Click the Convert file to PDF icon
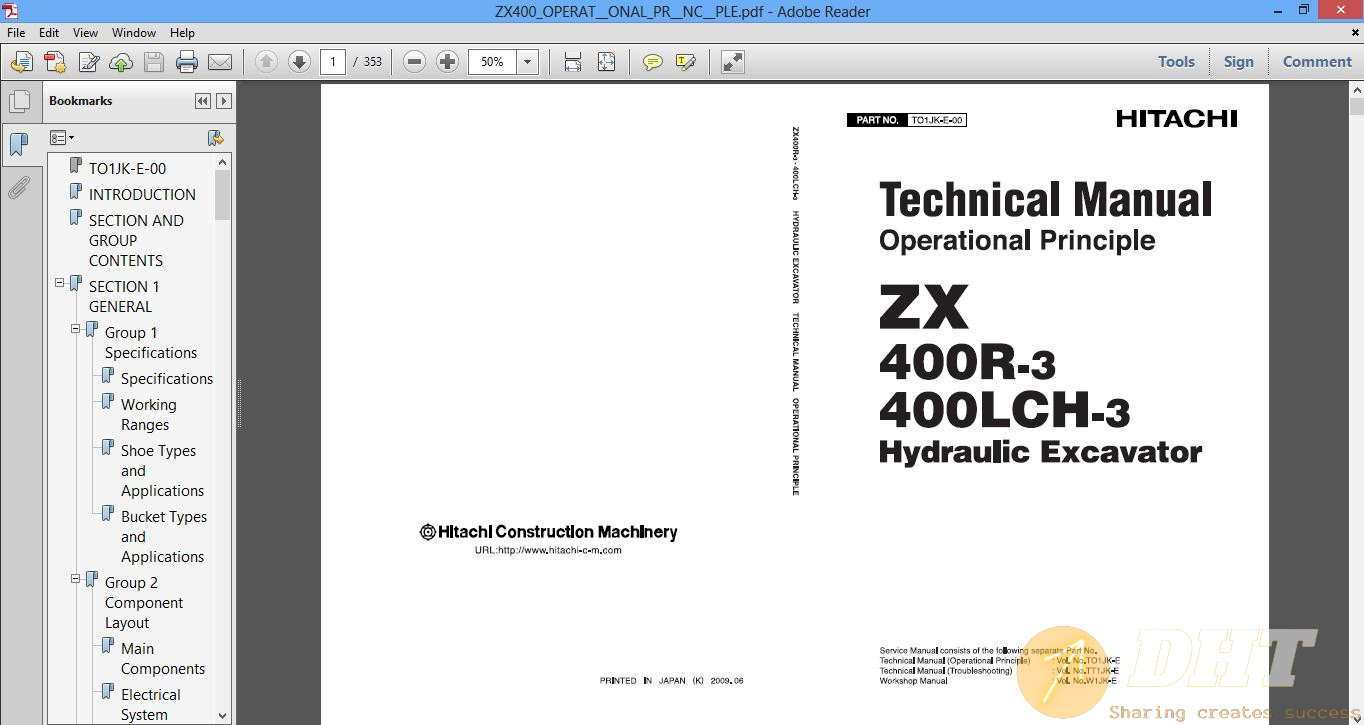 [55, 62]
